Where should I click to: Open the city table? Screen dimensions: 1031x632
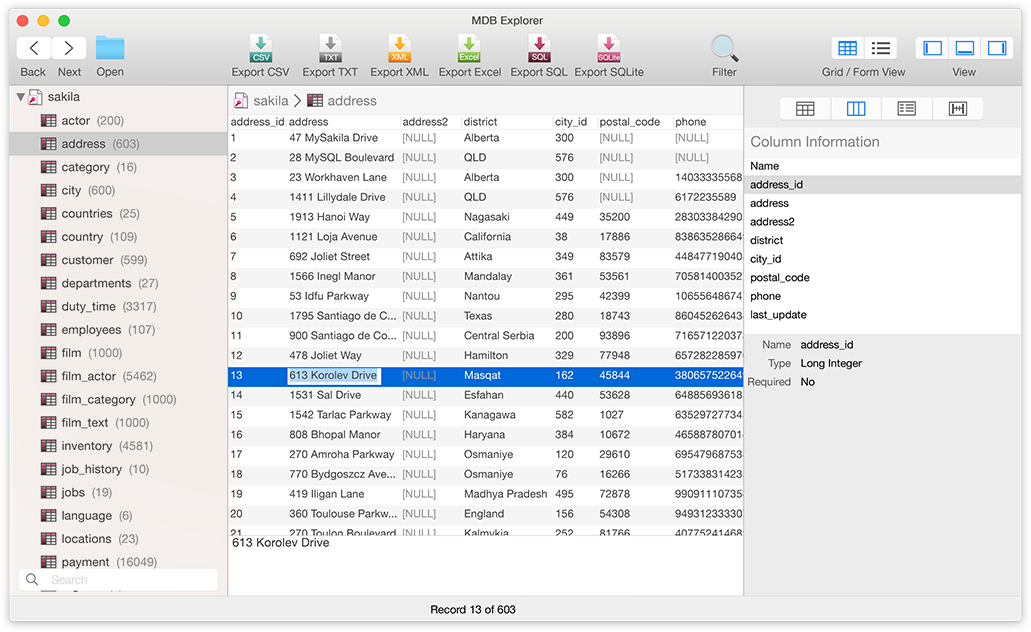coord(118,191)
